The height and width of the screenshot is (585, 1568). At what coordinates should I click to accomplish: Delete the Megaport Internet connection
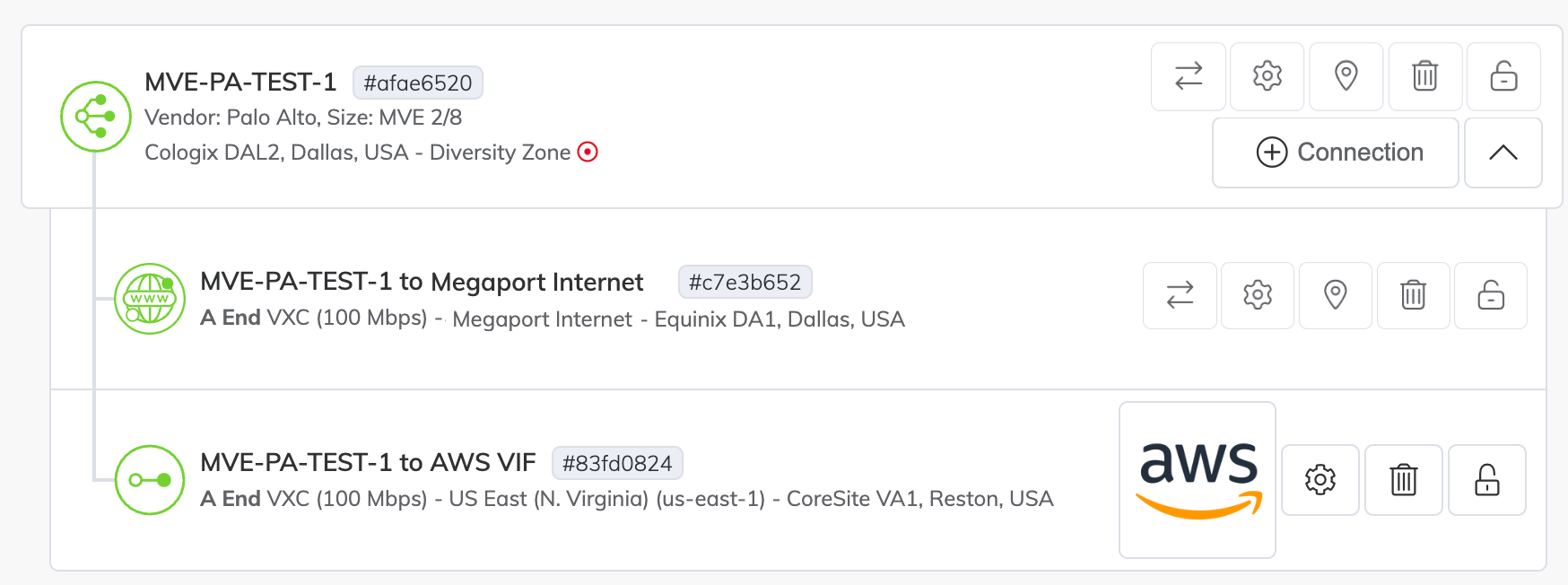[1413, 295]
